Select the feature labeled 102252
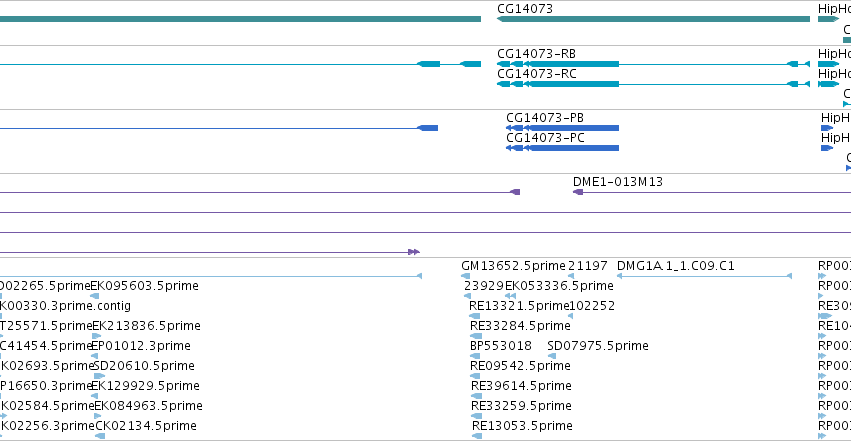Screen dimensions: 851x441 pyautogui.click(x=592, y=306)
